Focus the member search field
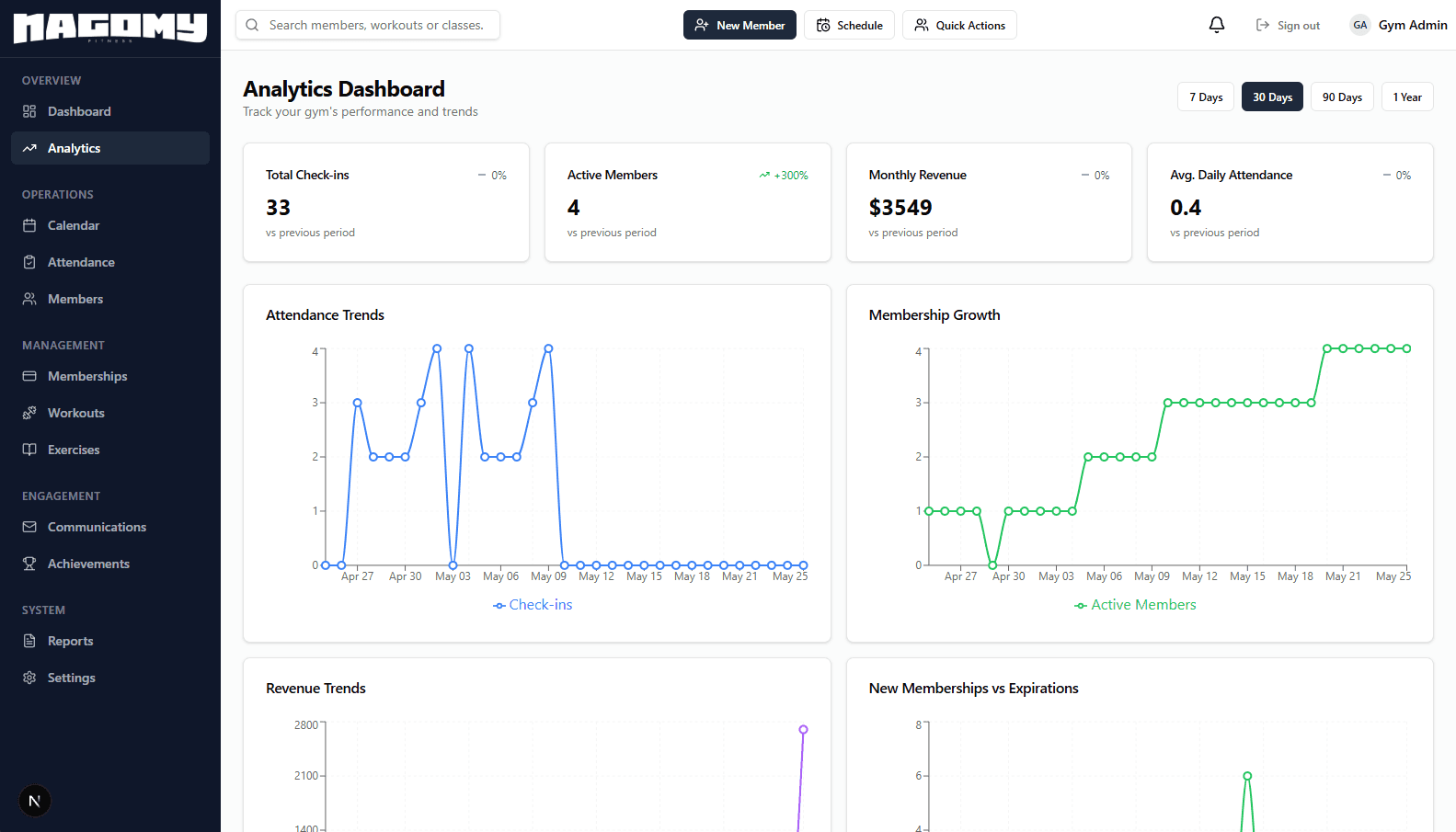 click(x=368, y=25)
